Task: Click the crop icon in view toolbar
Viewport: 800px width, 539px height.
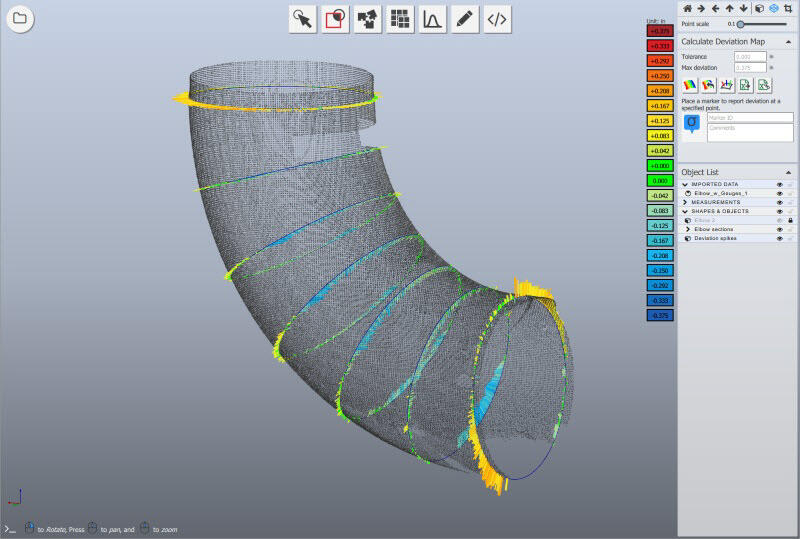Action: 790,9
